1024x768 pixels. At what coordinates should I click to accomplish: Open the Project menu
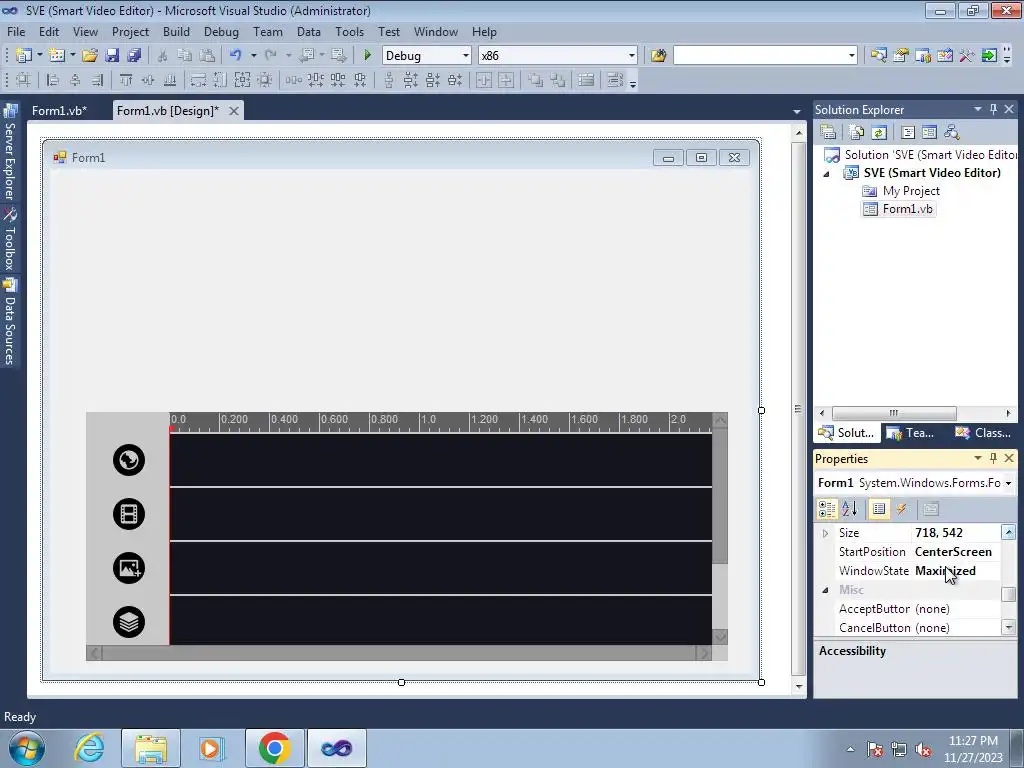point(130,31)
